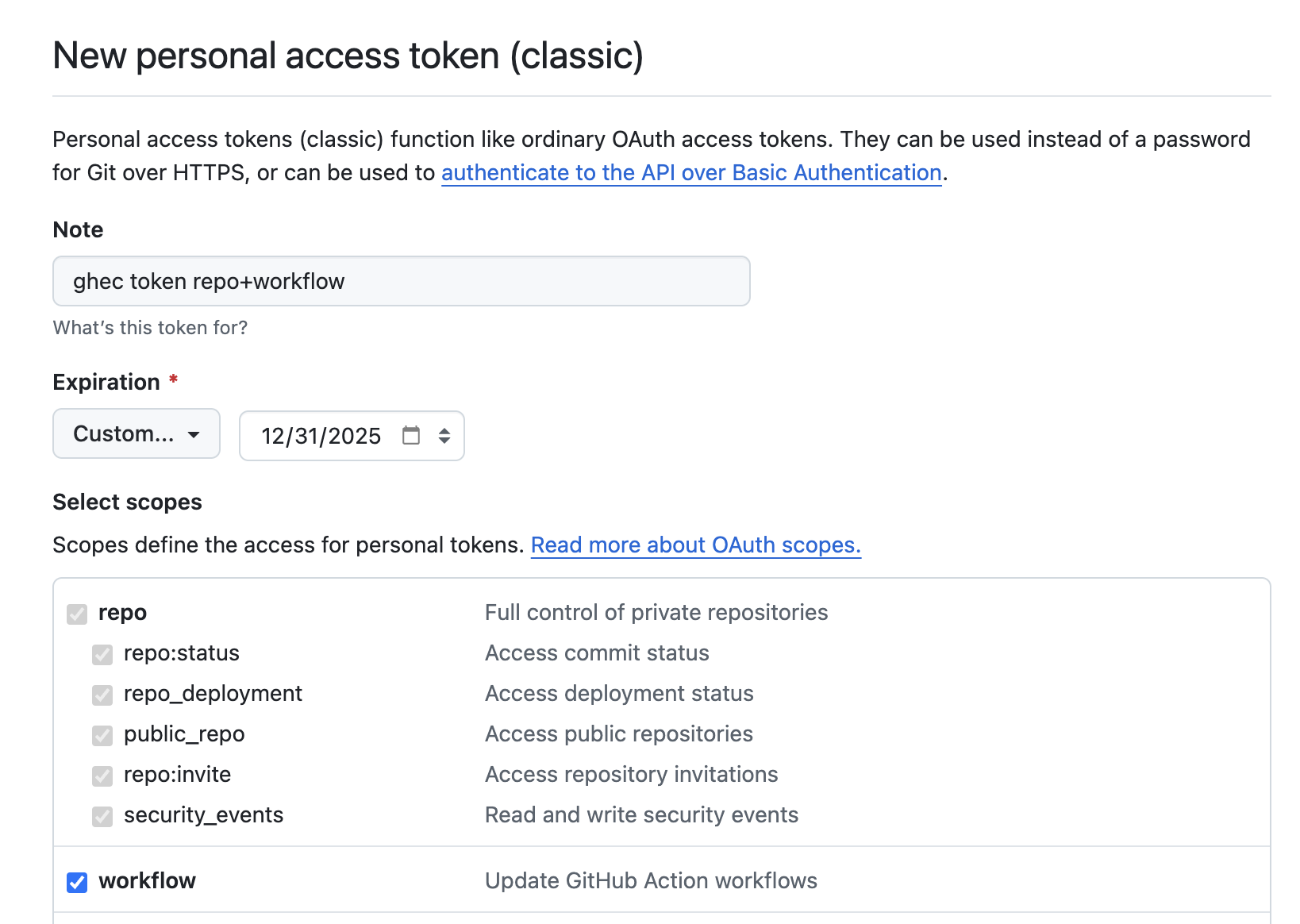Open the Basic Authentication API link
This screenshot has width=1300, height=924.
(x=691, y=172)
